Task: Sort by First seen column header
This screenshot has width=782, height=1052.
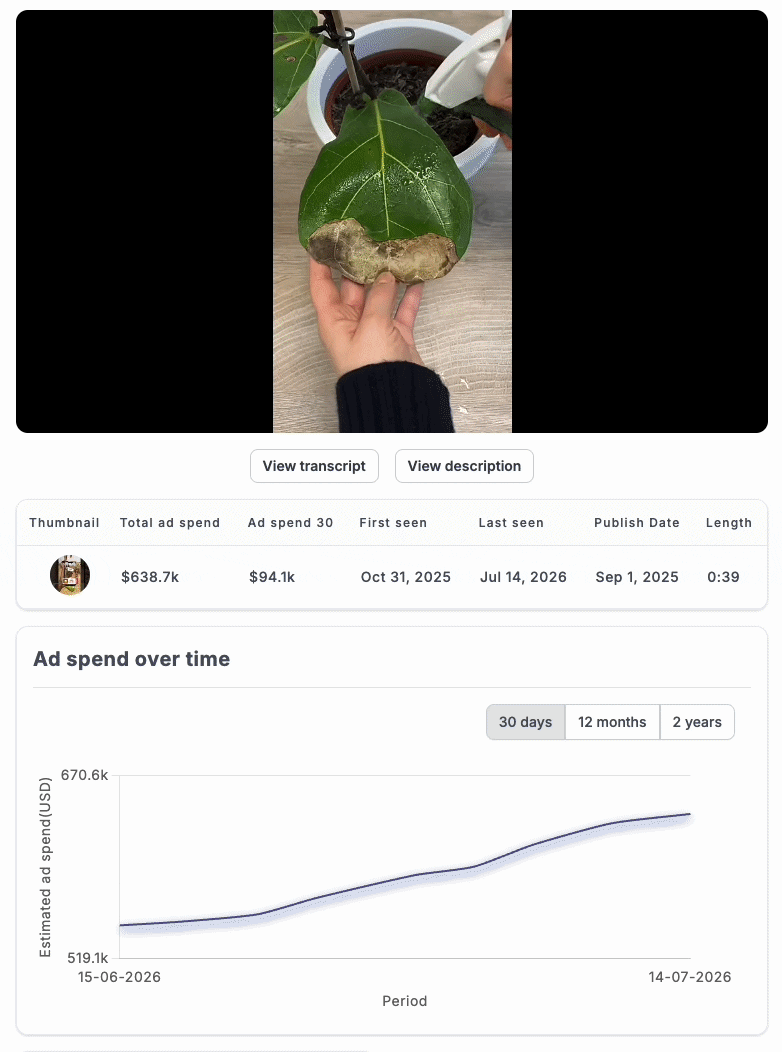Action: pos(393,523)
